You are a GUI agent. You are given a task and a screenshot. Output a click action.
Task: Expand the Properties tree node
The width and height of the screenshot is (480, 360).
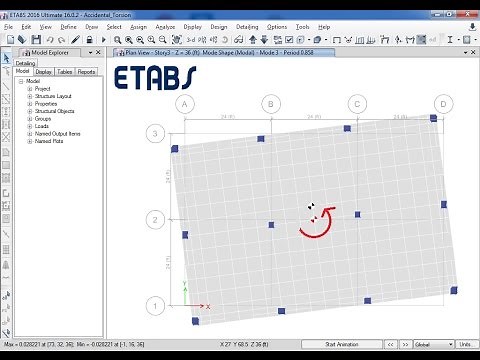[30, 104]
